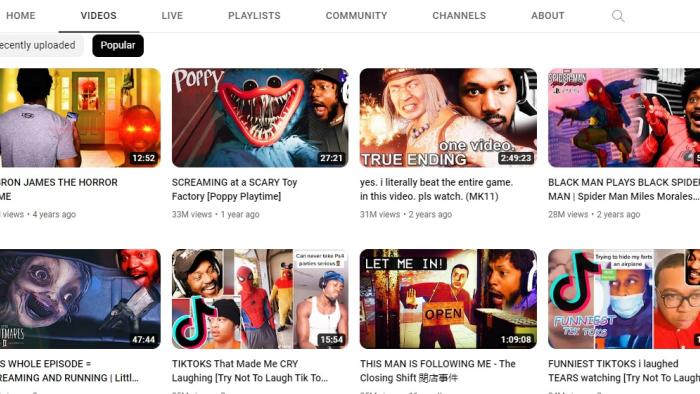Click the 27:21 duration badge
This screenshot has height=394, width=700.
point(331,158)
